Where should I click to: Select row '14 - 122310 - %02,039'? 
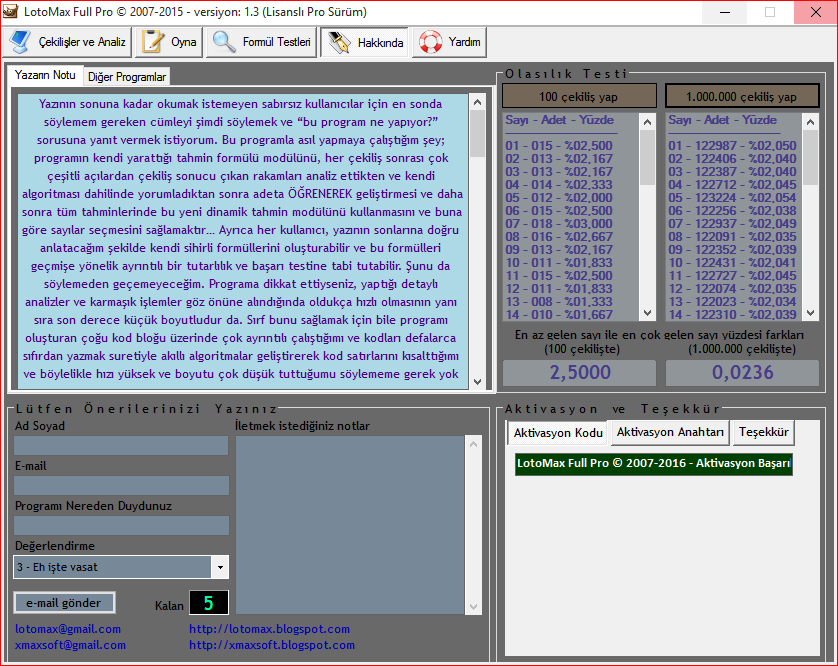click(x=732, y=314)
